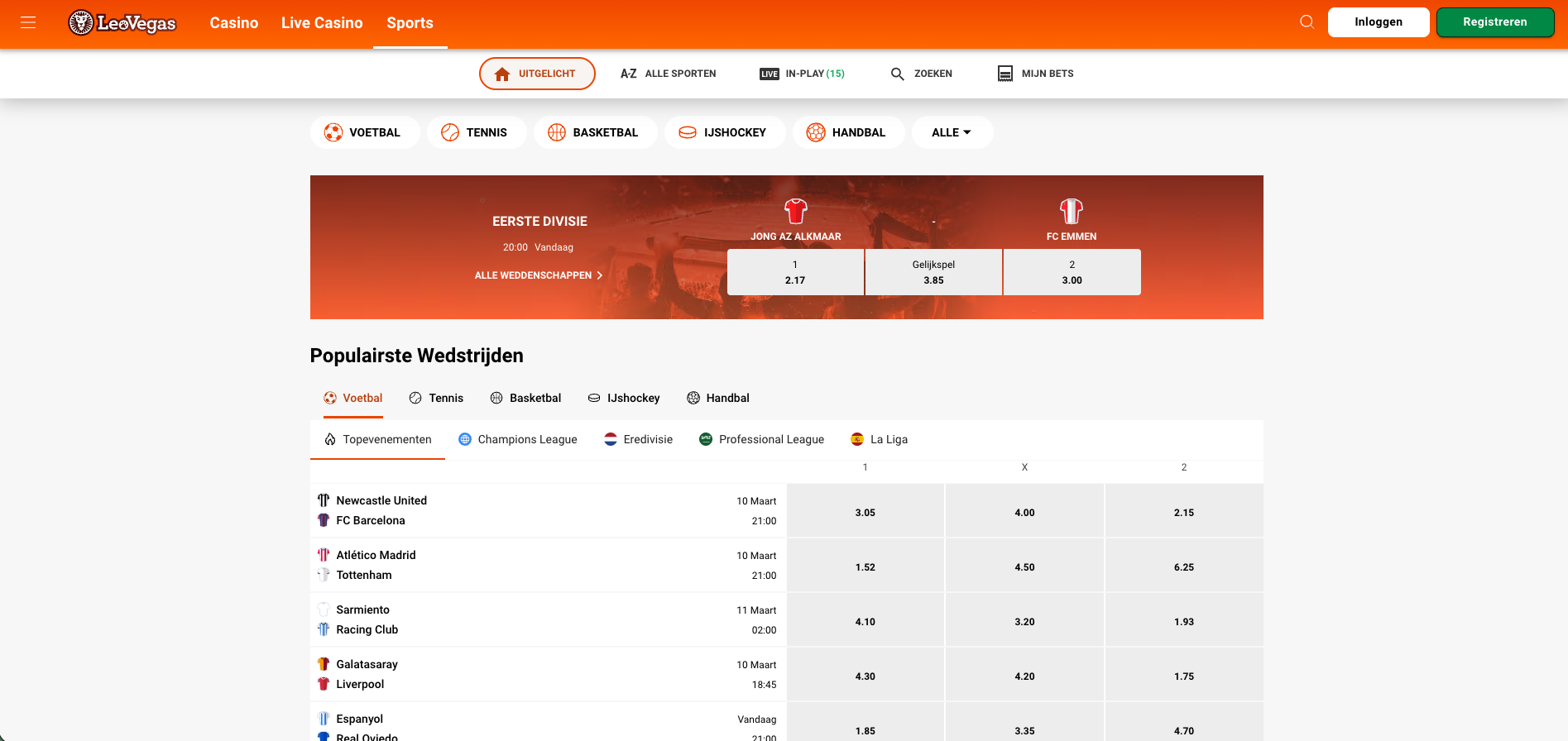Bet on Gelijkspel at 3.85
This screenshot has width=1568, height=741.
[933, 272]
